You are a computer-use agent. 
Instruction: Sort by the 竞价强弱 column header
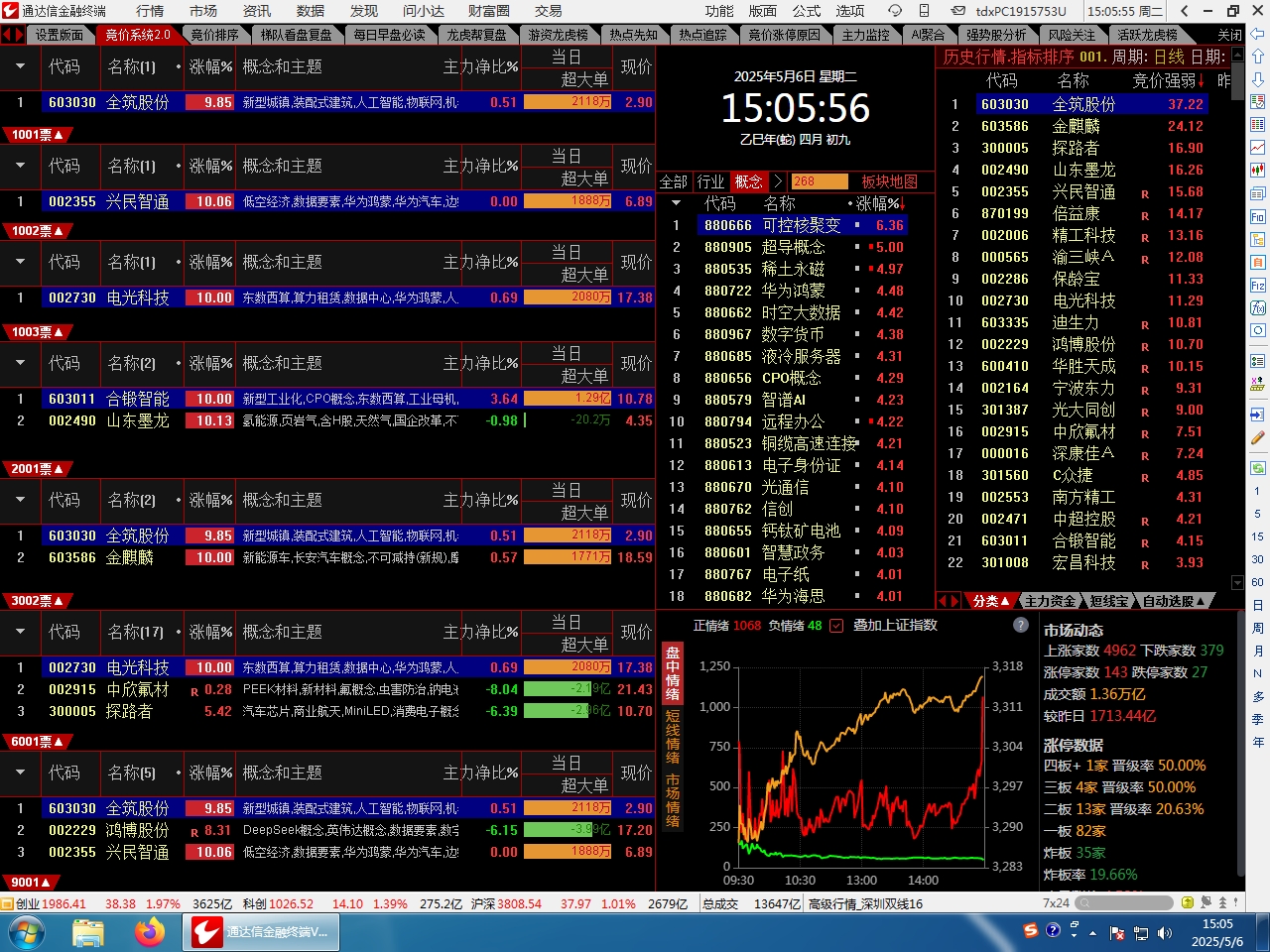pos(1168,80)
